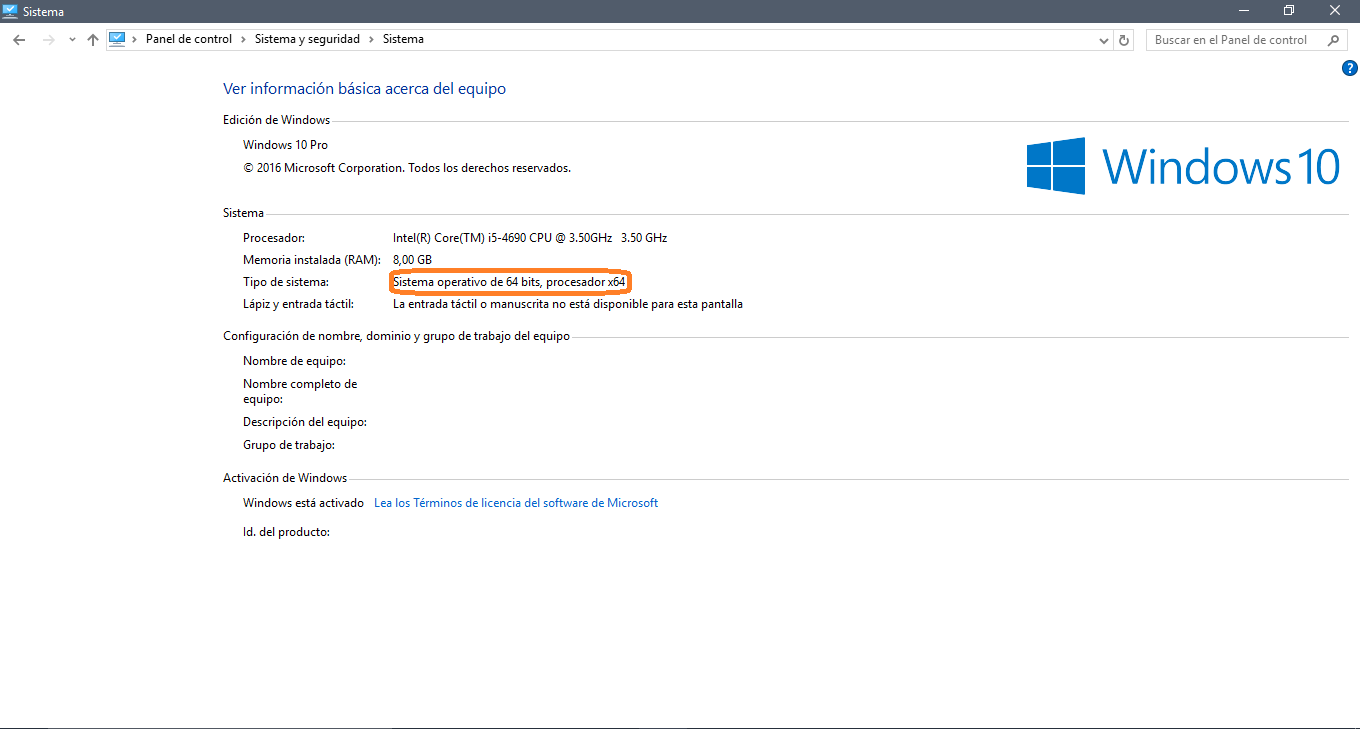Click the Nombre de equipo label
Screen dimensions: 1360x729
click(294, 361)
